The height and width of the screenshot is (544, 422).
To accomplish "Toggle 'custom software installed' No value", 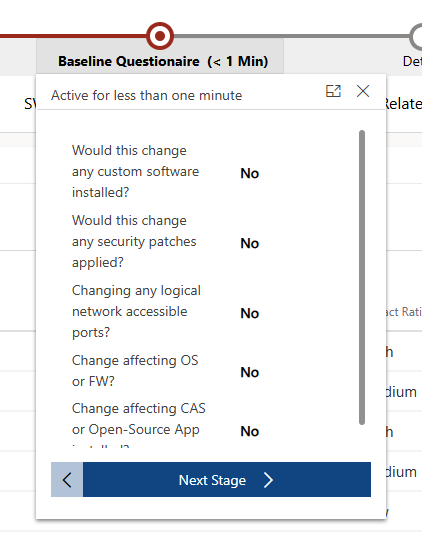I will tap(250, 173).
